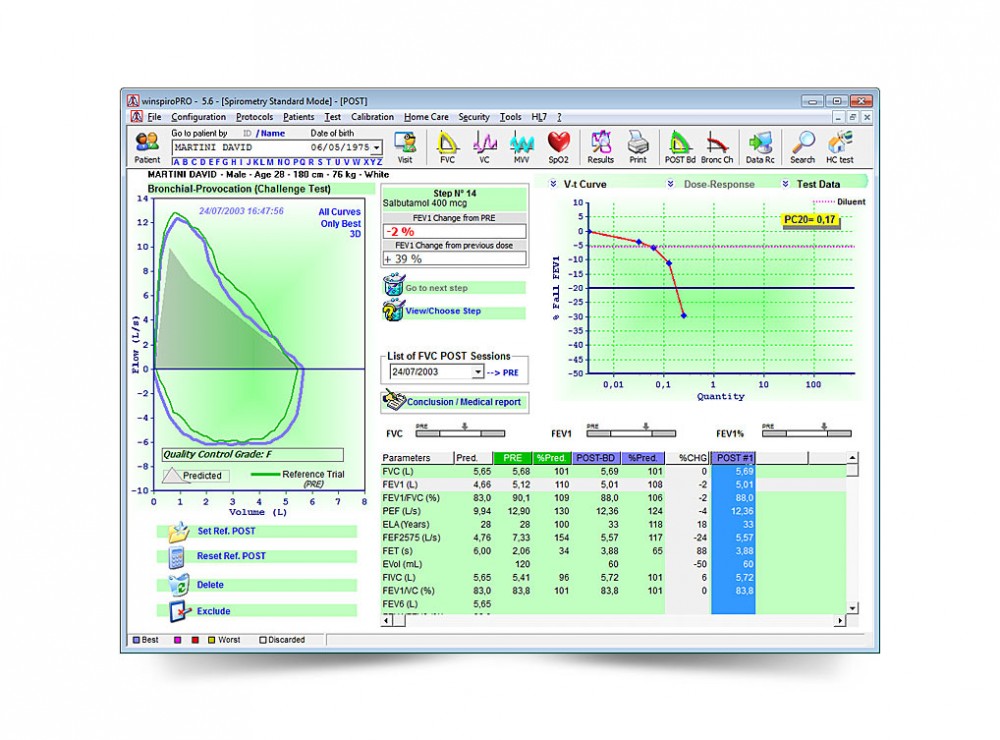The width and height of the screenshot is (1000, 740).
Task: Open the SpO2 heart icon
Action: [558, 146]
